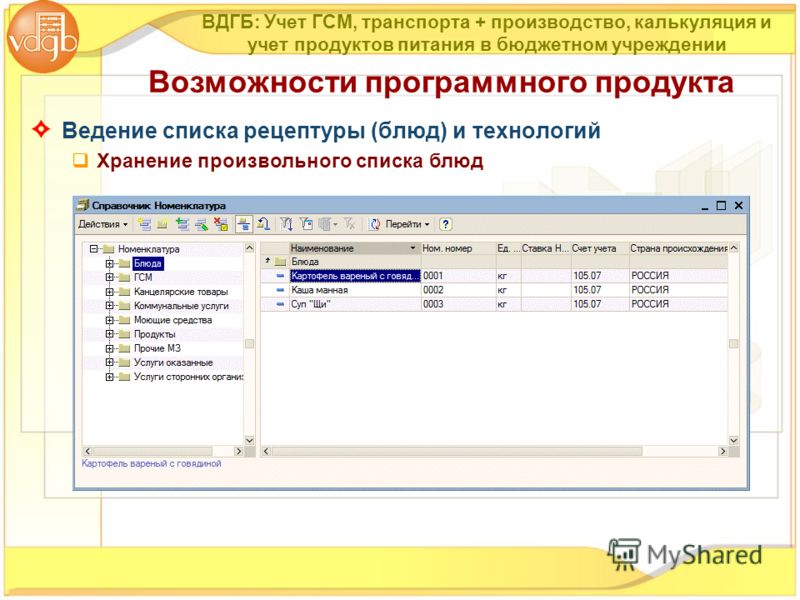Click the Счет учета column header
The height and width of the screenshot is (600, 800).
[599, 248]
